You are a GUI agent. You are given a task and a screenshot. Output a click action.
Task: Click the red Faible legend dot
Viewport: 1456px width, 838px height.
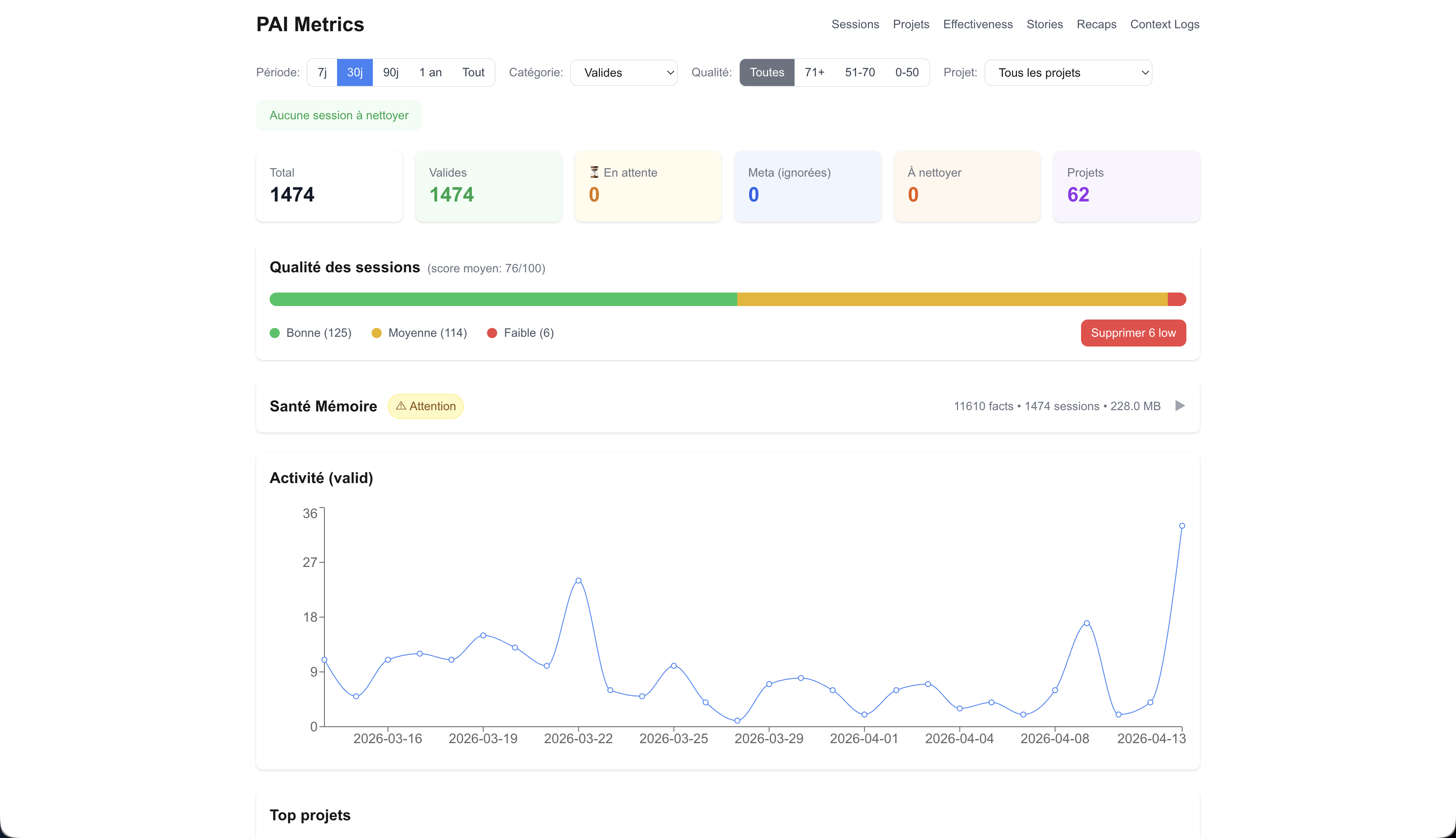coord(492,333)
